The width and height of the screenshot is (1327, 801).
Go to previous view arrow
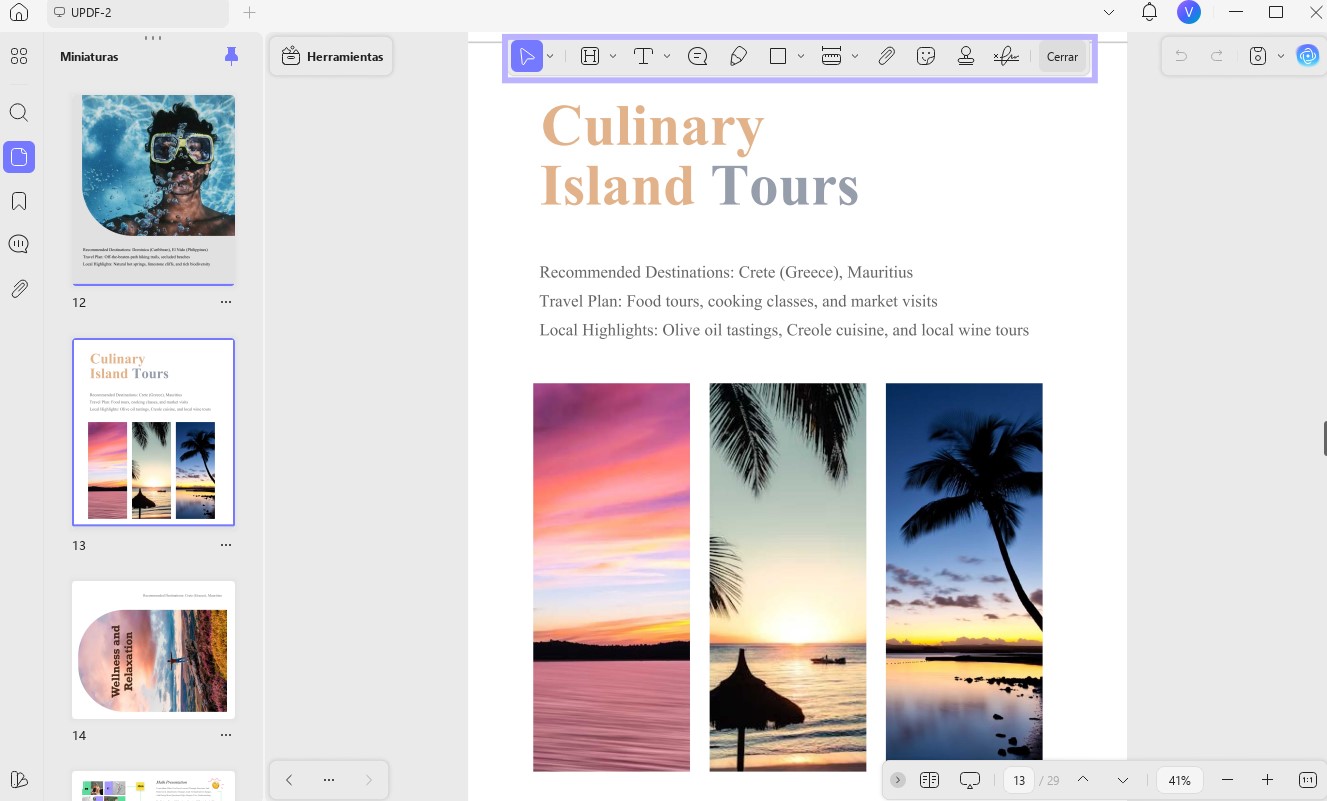[289, 780]
